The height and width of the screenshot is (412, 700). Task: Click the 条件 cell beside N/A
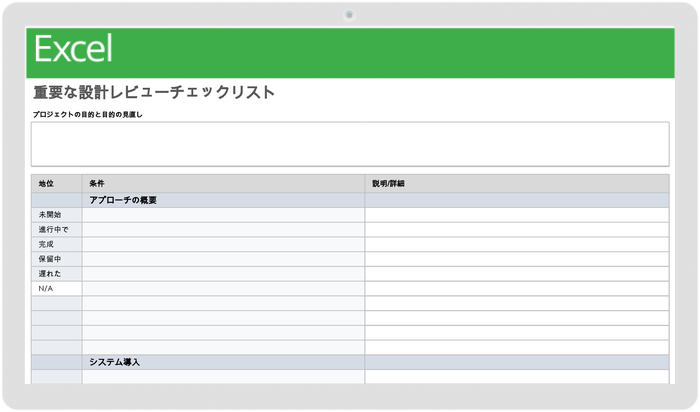[223, 288]
